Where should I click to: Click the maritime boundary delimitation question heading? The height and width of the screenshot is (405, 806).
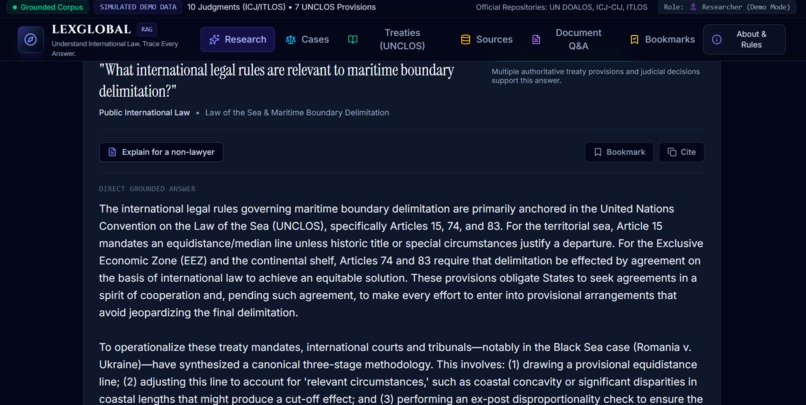277,81
